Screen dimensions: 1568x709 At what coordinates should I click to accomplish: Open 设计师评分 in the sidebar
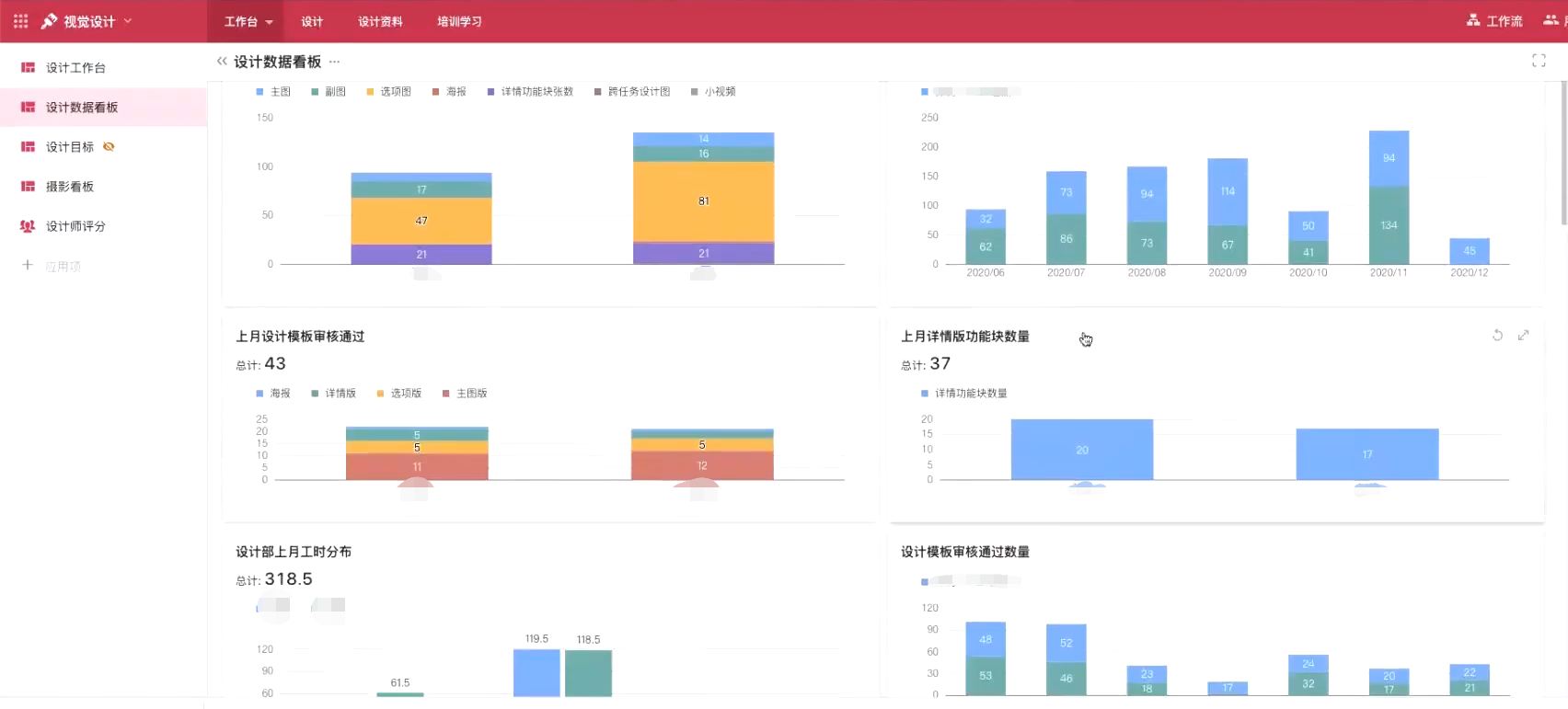[x=75, y=226]
